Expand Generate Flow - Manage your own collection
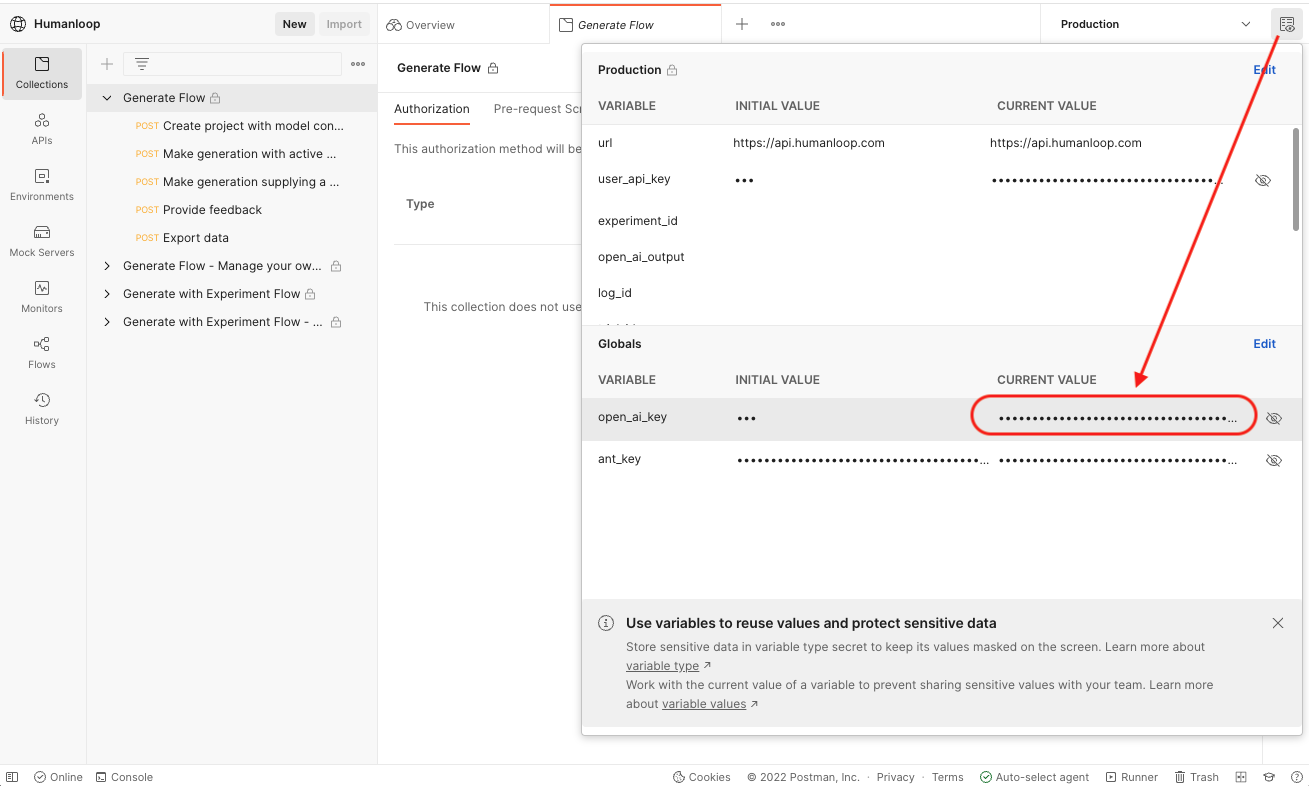 coord(107,266)
